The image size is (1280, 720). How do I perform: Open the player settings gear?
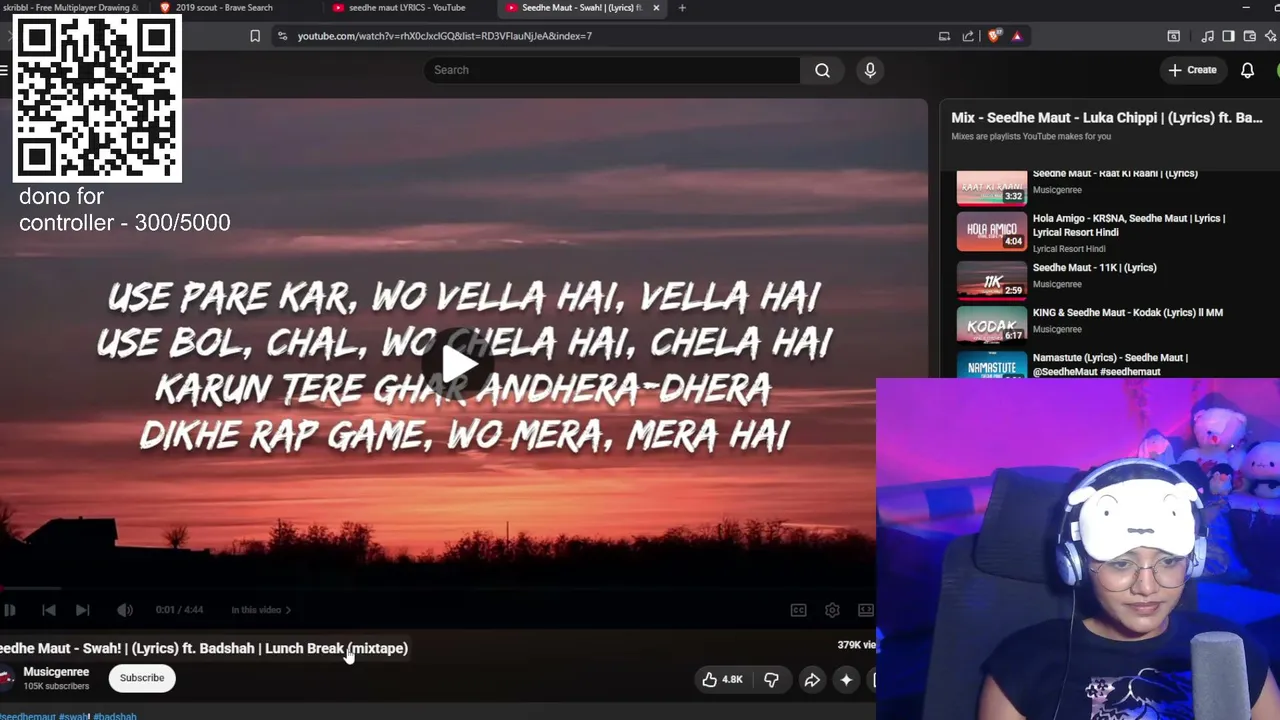coord(832,610)
